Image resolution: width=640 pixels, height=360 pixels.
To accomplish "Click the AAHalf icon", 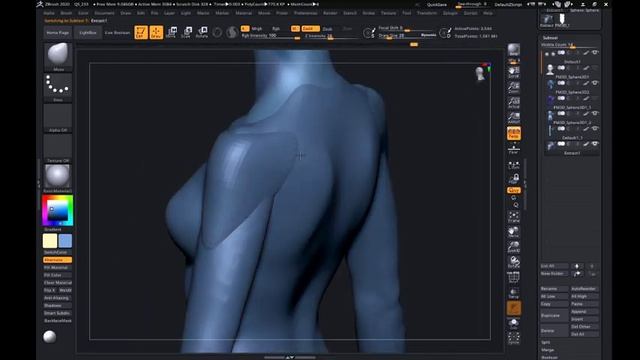I will (514, 118).
